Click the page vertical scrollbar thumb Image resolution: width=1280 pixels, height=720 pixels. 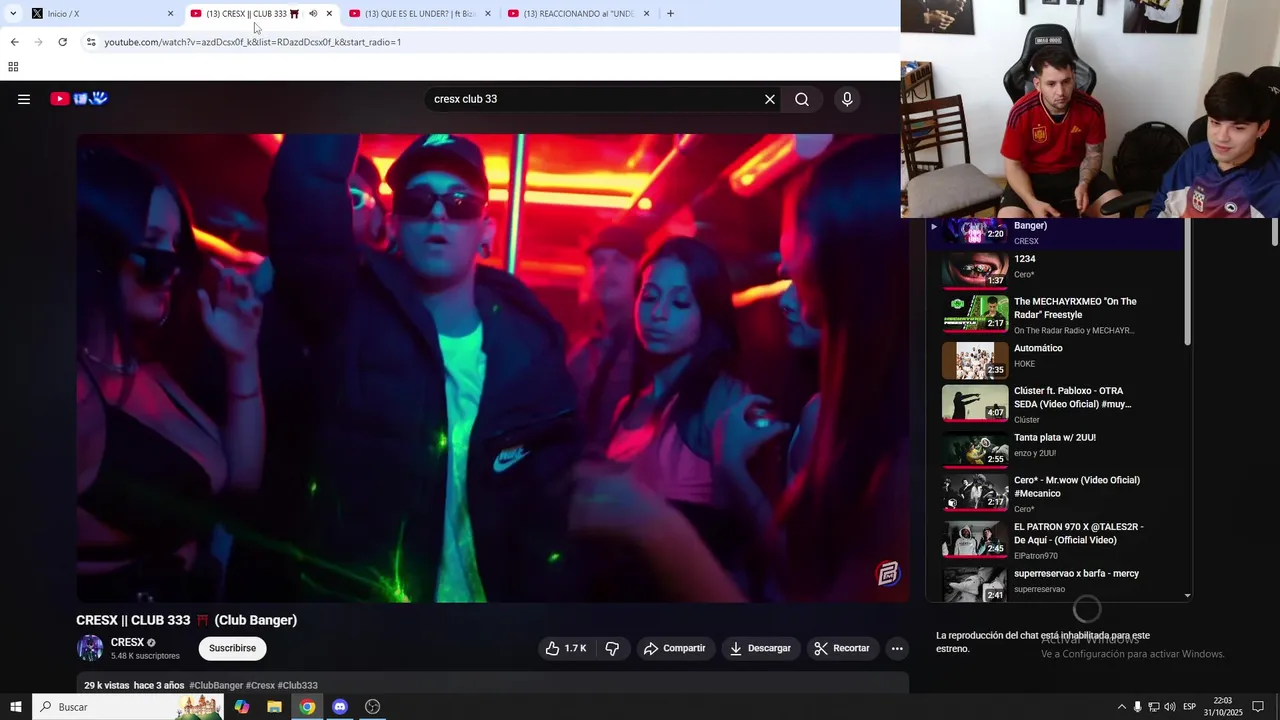1275,231
